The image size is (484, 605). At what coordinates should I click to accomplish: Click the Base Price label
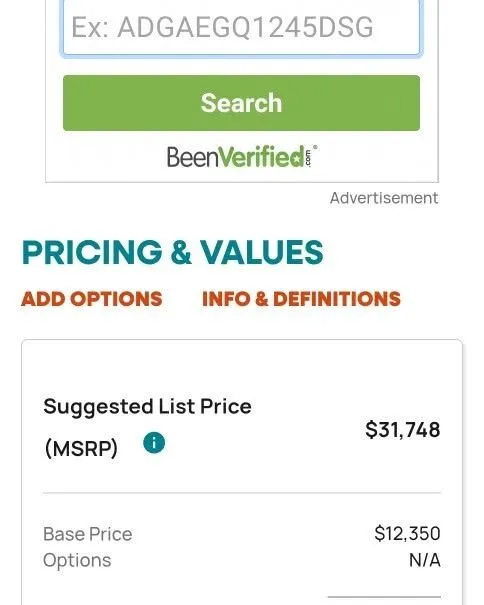[x=88, y=534]
